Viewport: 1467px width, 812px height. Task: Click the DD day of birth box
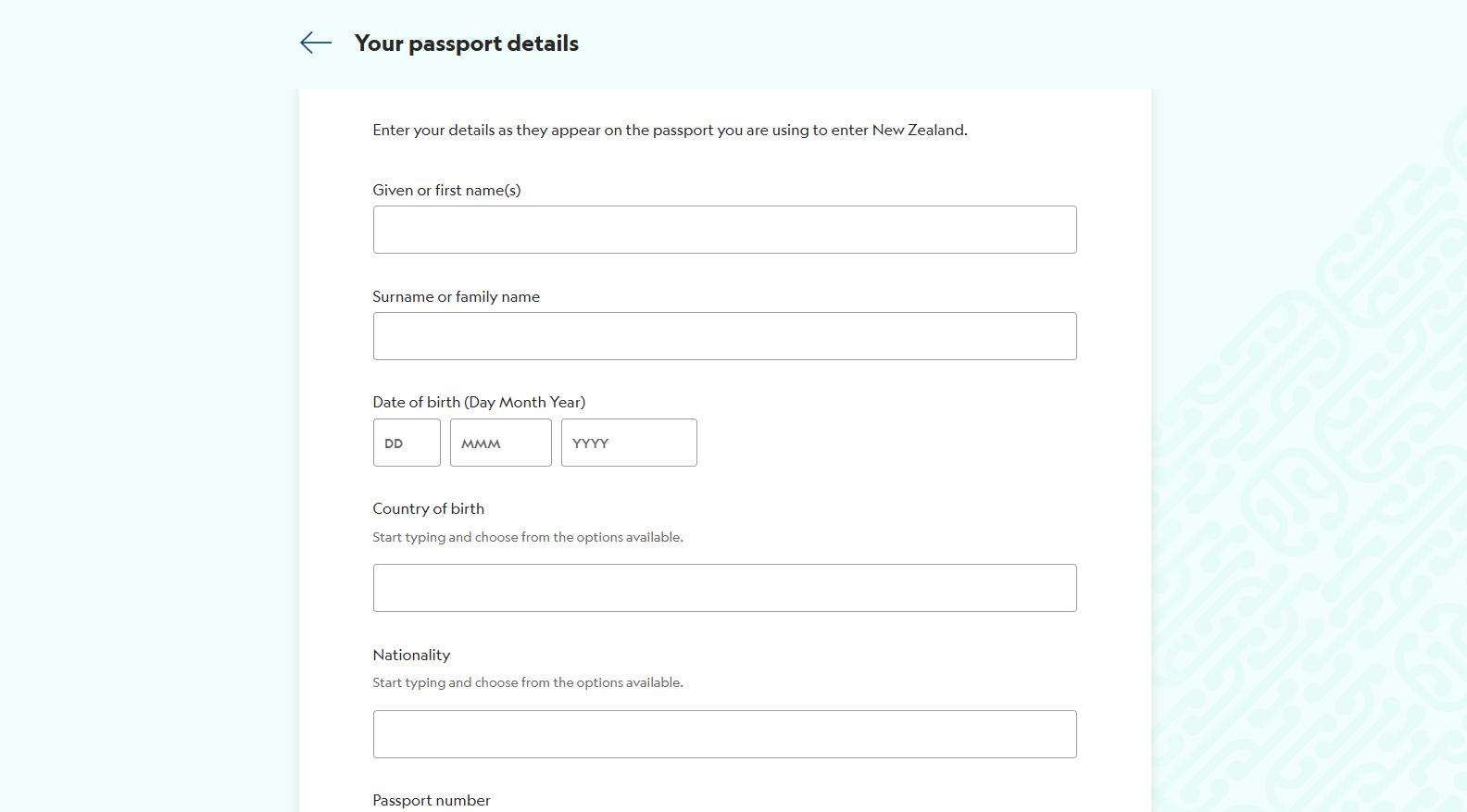click(x=407, y=443)
